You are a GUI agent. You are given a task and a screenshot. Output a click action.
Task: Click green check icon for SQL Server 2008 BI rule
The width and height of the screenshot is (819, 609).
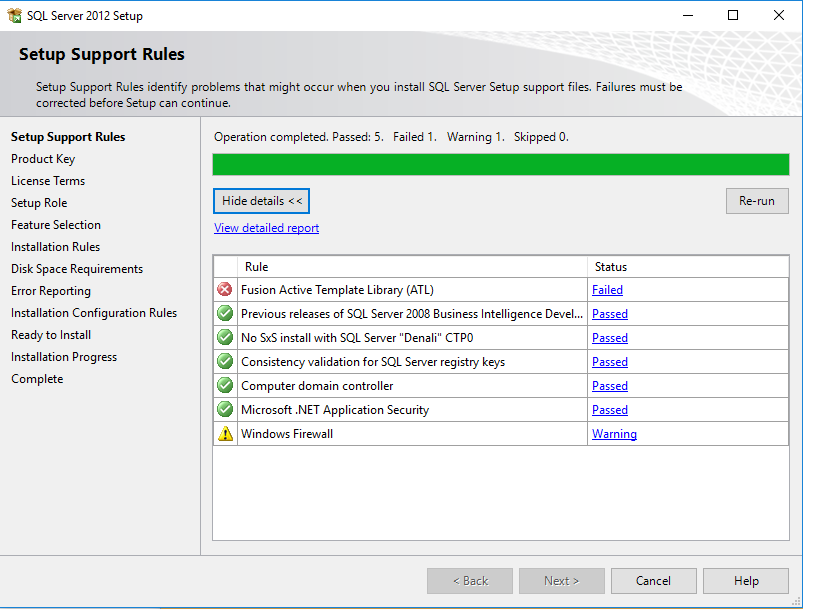225,313
